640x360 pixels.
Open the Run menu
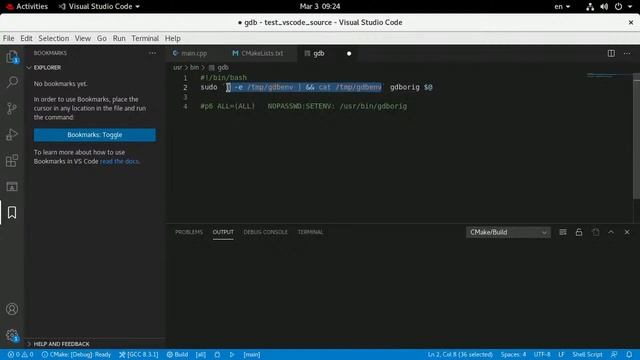119,38
